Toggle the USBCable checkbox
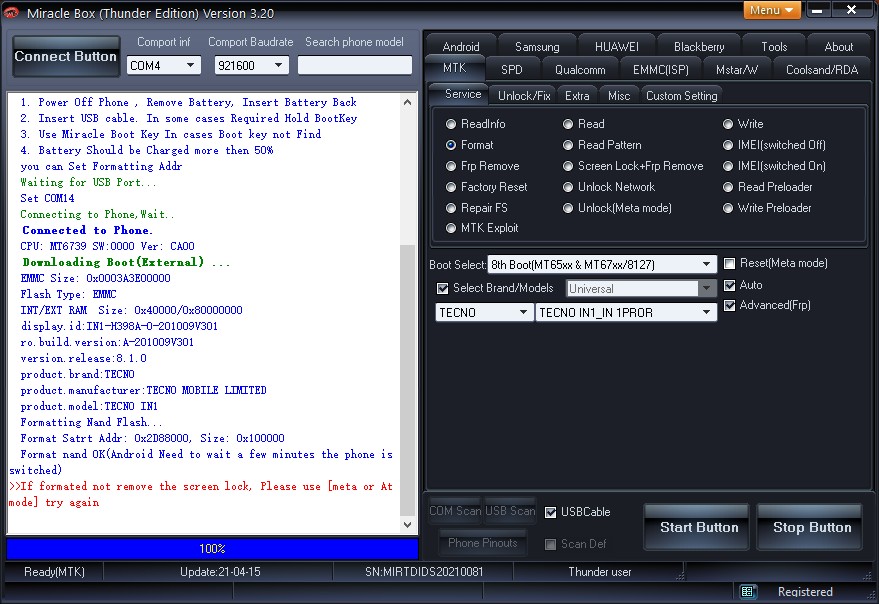This screenshot has width=879, height=604. click(x=550, y=513)
